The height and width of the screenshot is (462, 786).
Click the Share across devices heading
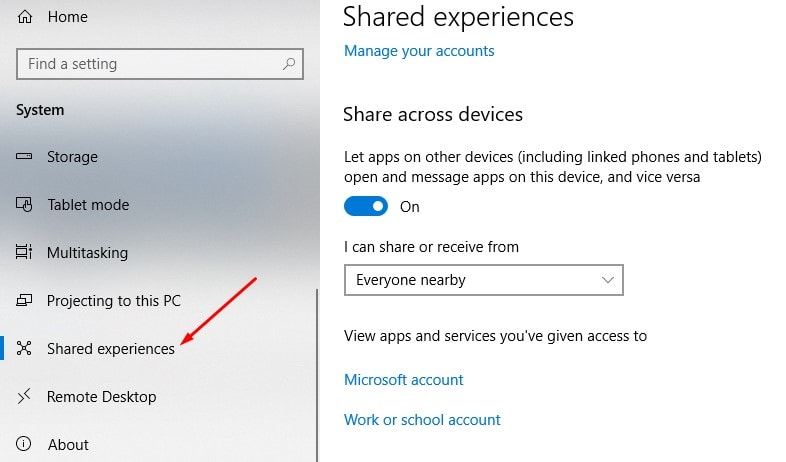tap(433, 114)
